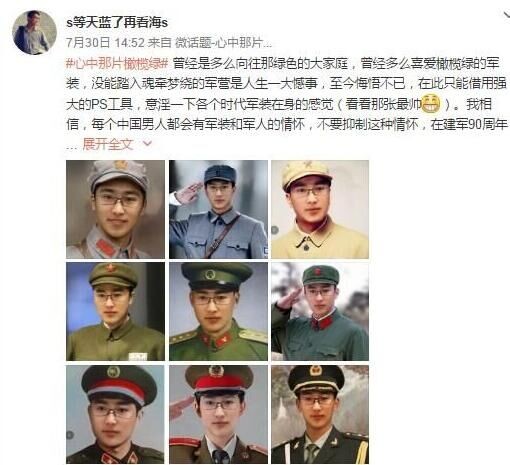This screenshot has width=510, height=465.
Task: Click the small badge on bottom-left photo
Action: point(70,435)
